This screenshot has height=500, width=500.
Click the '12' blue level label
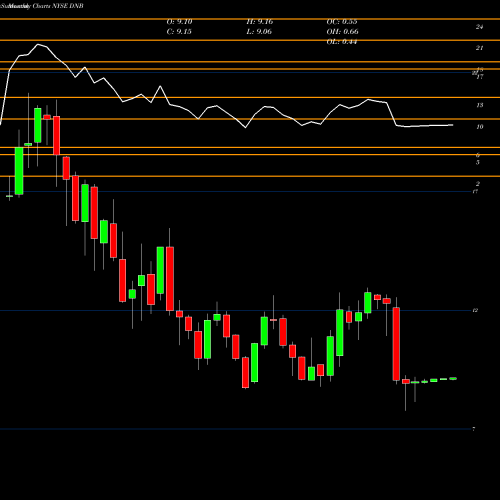tap(475, 310)
